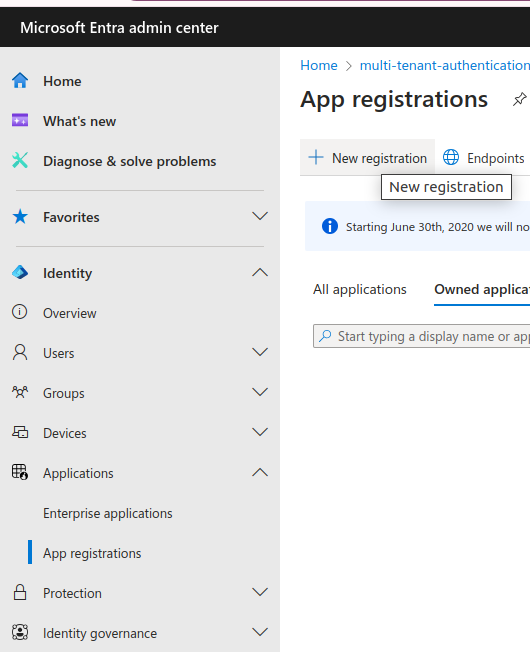
Task: Click the Overview info circle icon
Action: click(20, 312)
